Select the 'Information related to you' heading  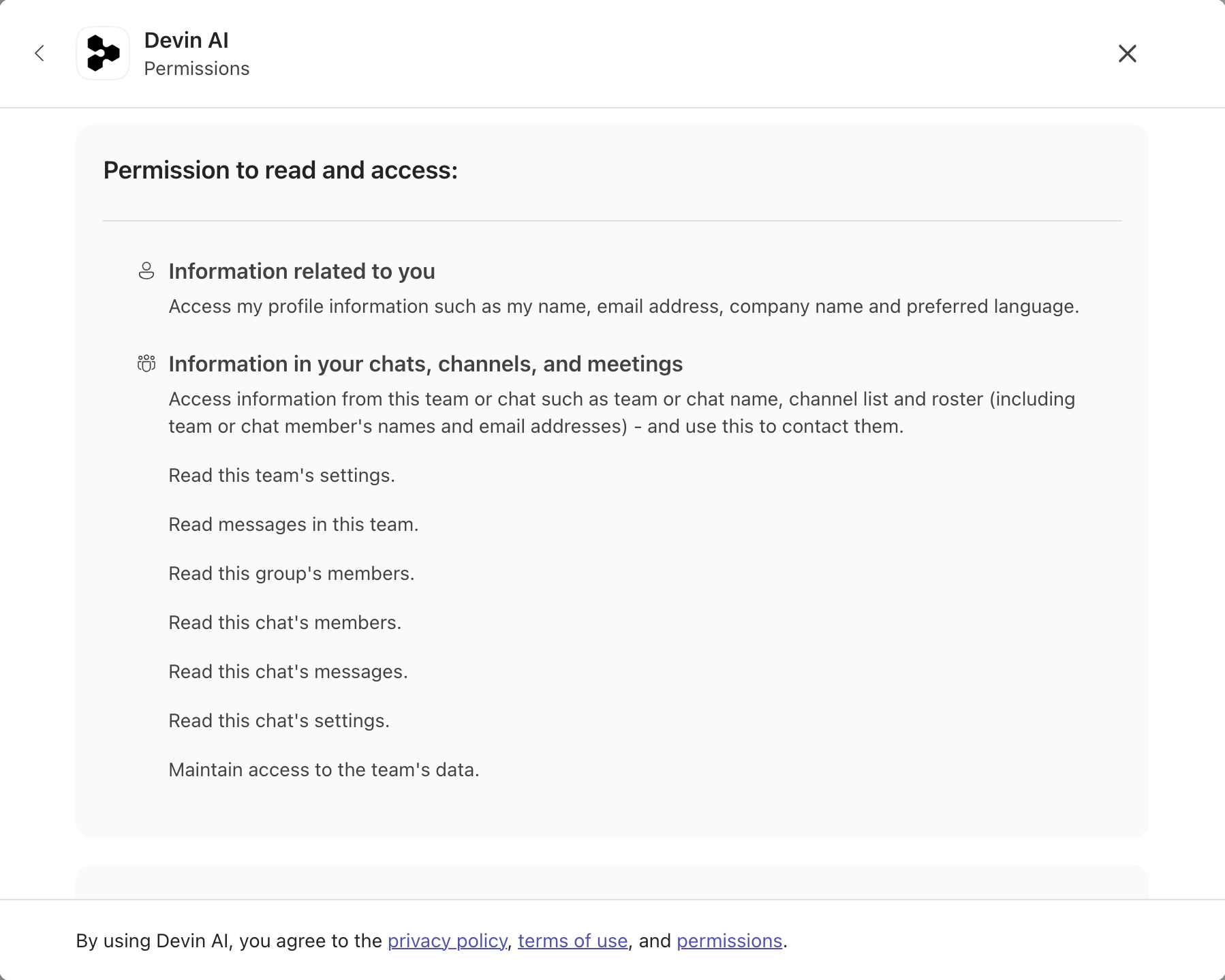302,271
